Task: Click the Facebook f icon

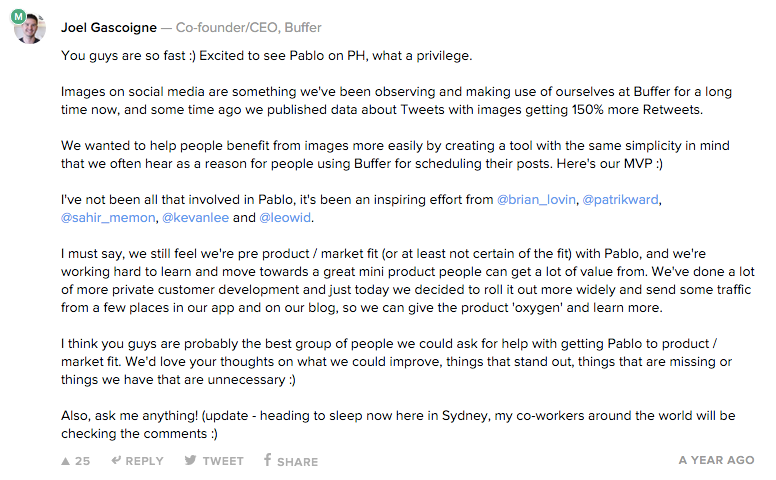Action: coord(267,460)
